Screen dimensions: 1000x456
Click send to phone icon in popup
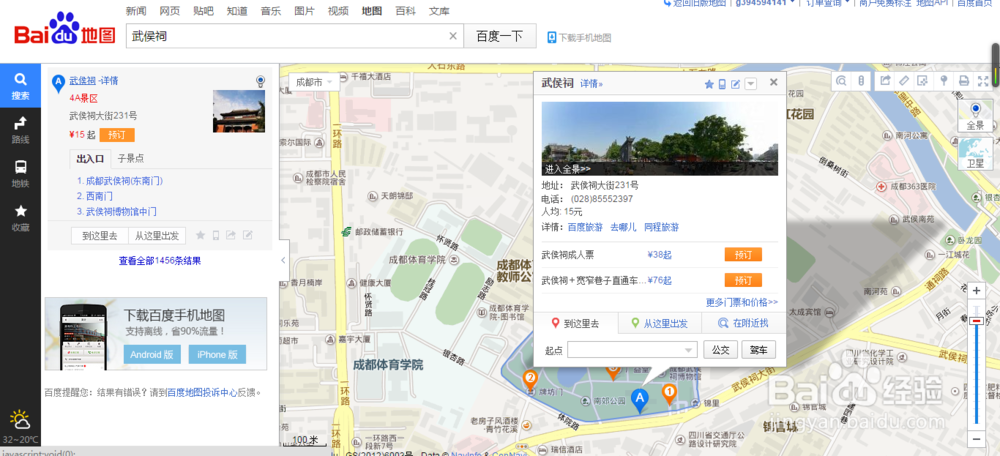[x=722, y=84]
